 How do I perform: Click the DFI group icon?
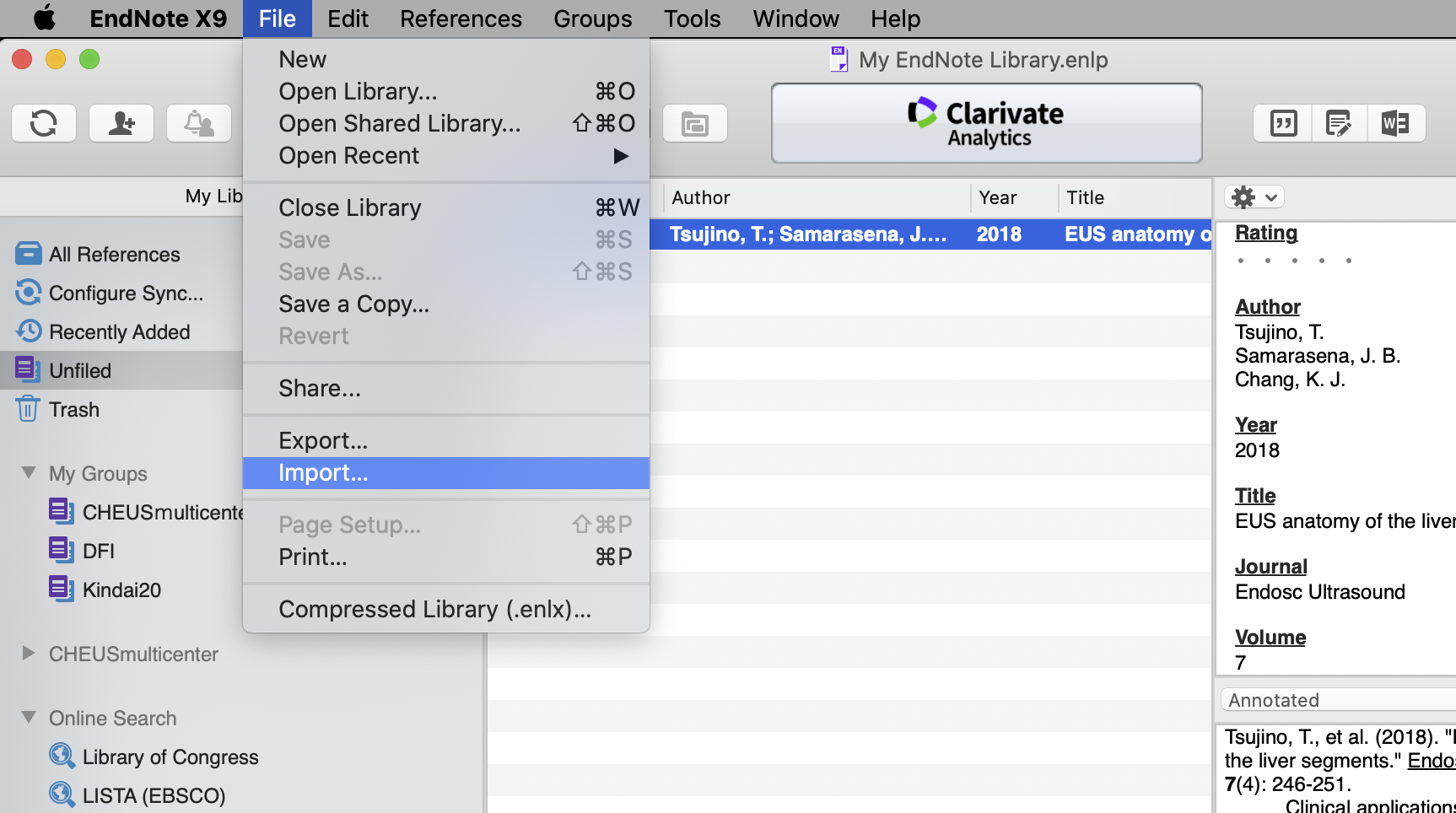61,550
